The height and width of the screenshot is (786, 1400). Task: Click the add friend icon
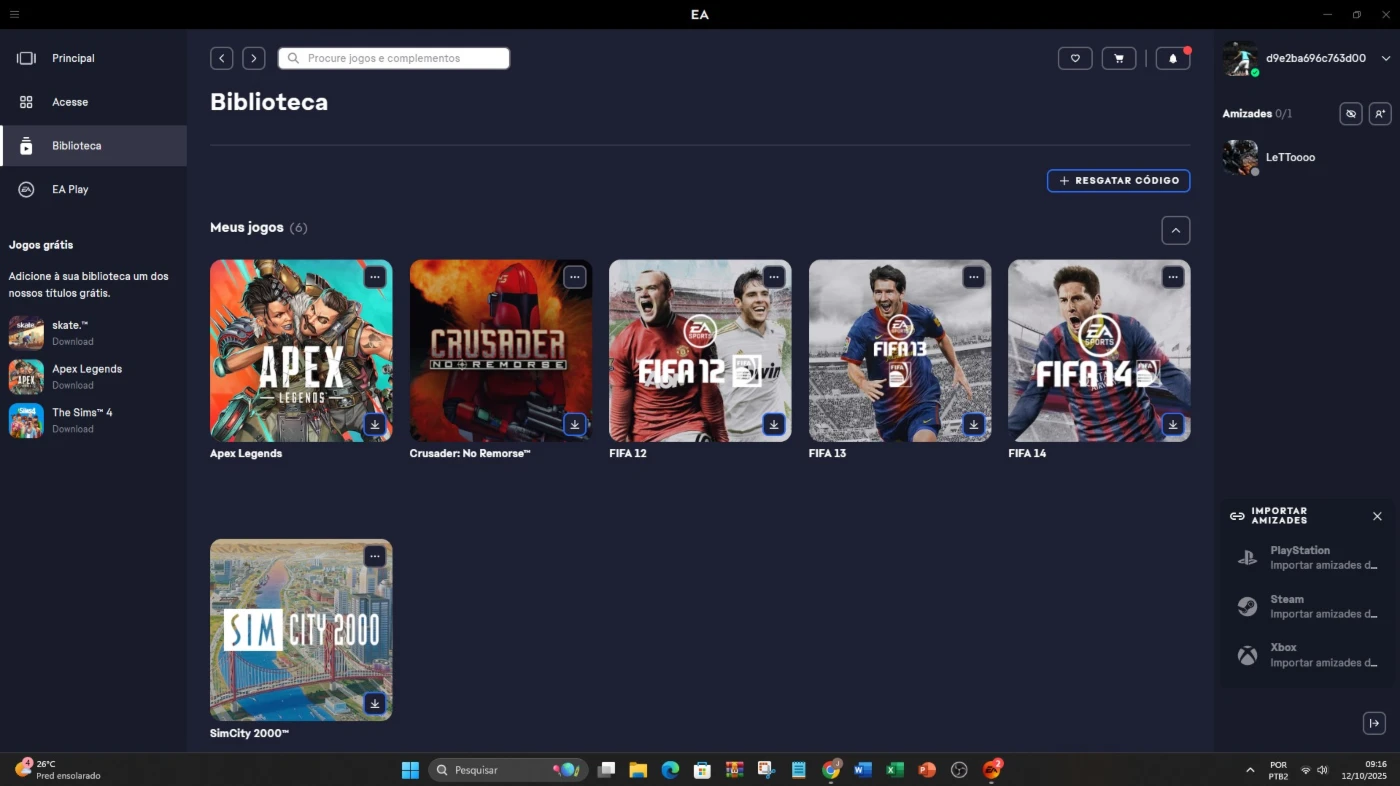tap(1379, 114)
